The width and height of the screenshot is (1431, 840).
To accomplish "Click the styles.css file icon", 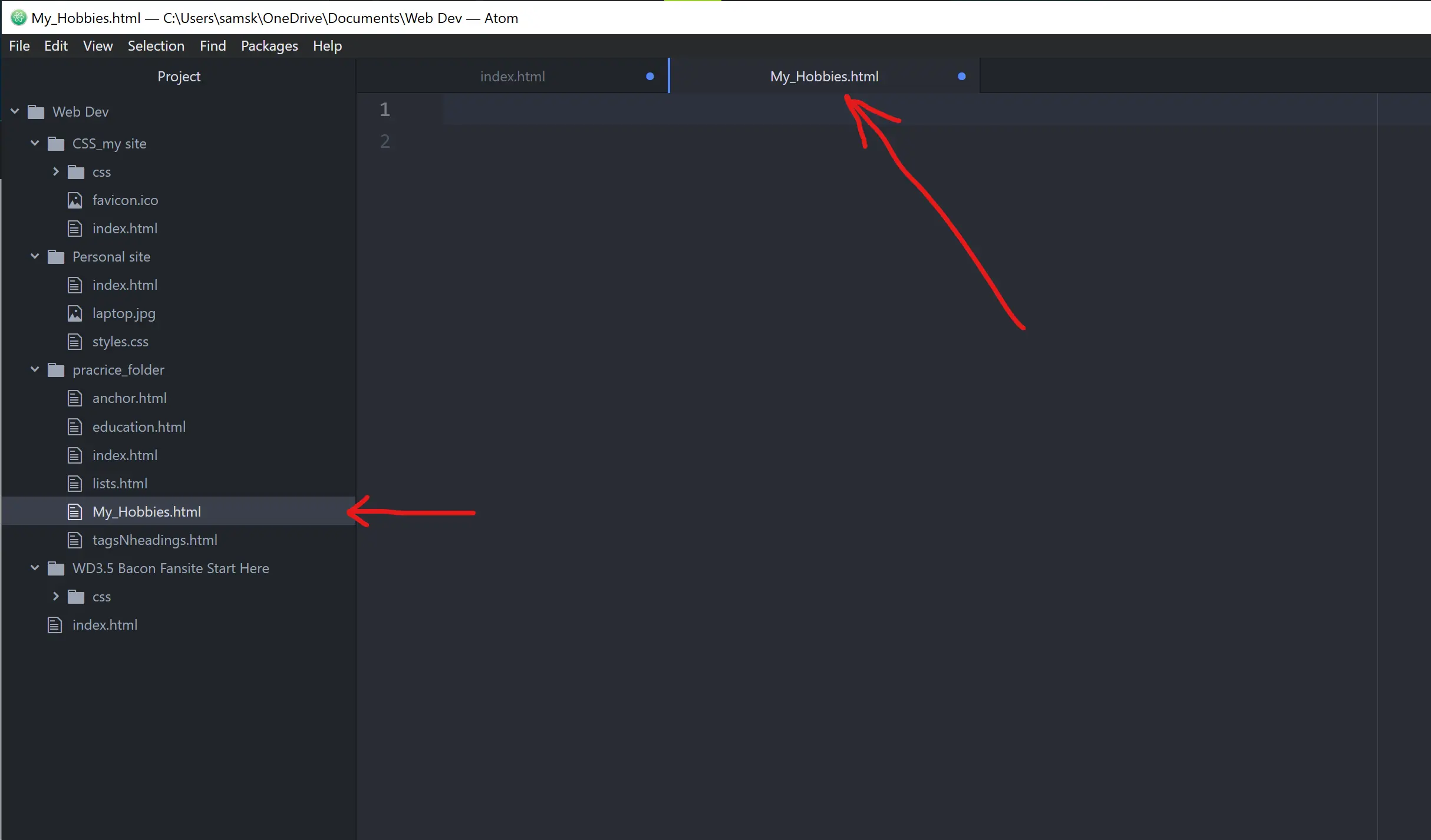I will pos(75,342).
